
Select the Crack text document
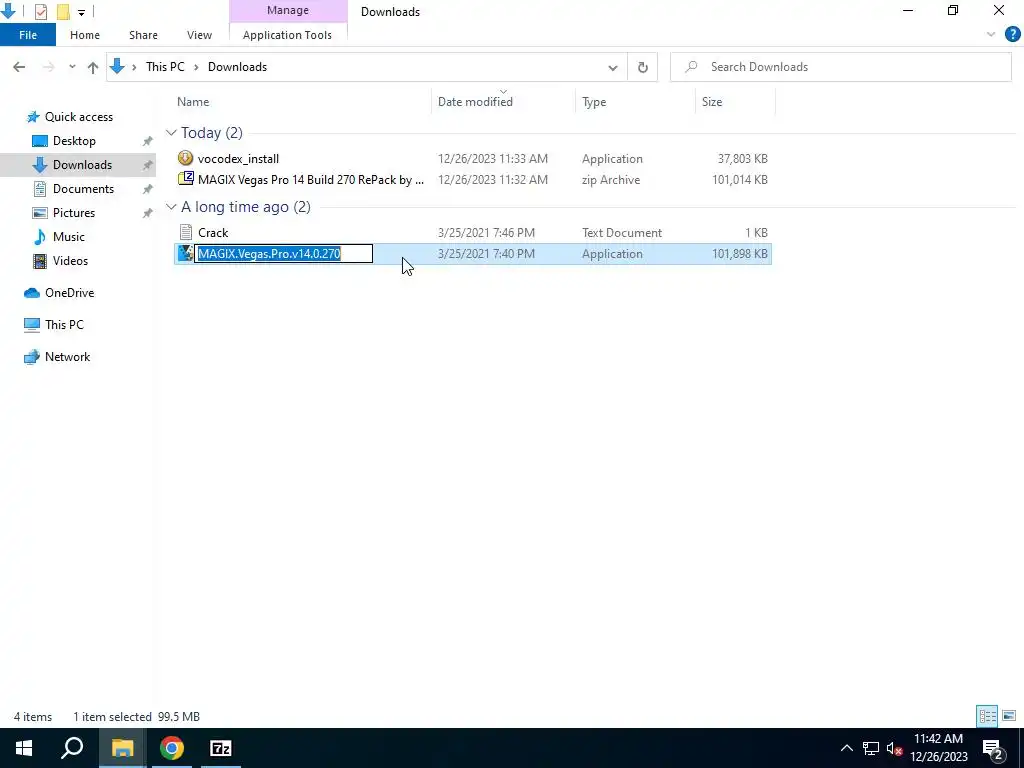pos(473,232)
